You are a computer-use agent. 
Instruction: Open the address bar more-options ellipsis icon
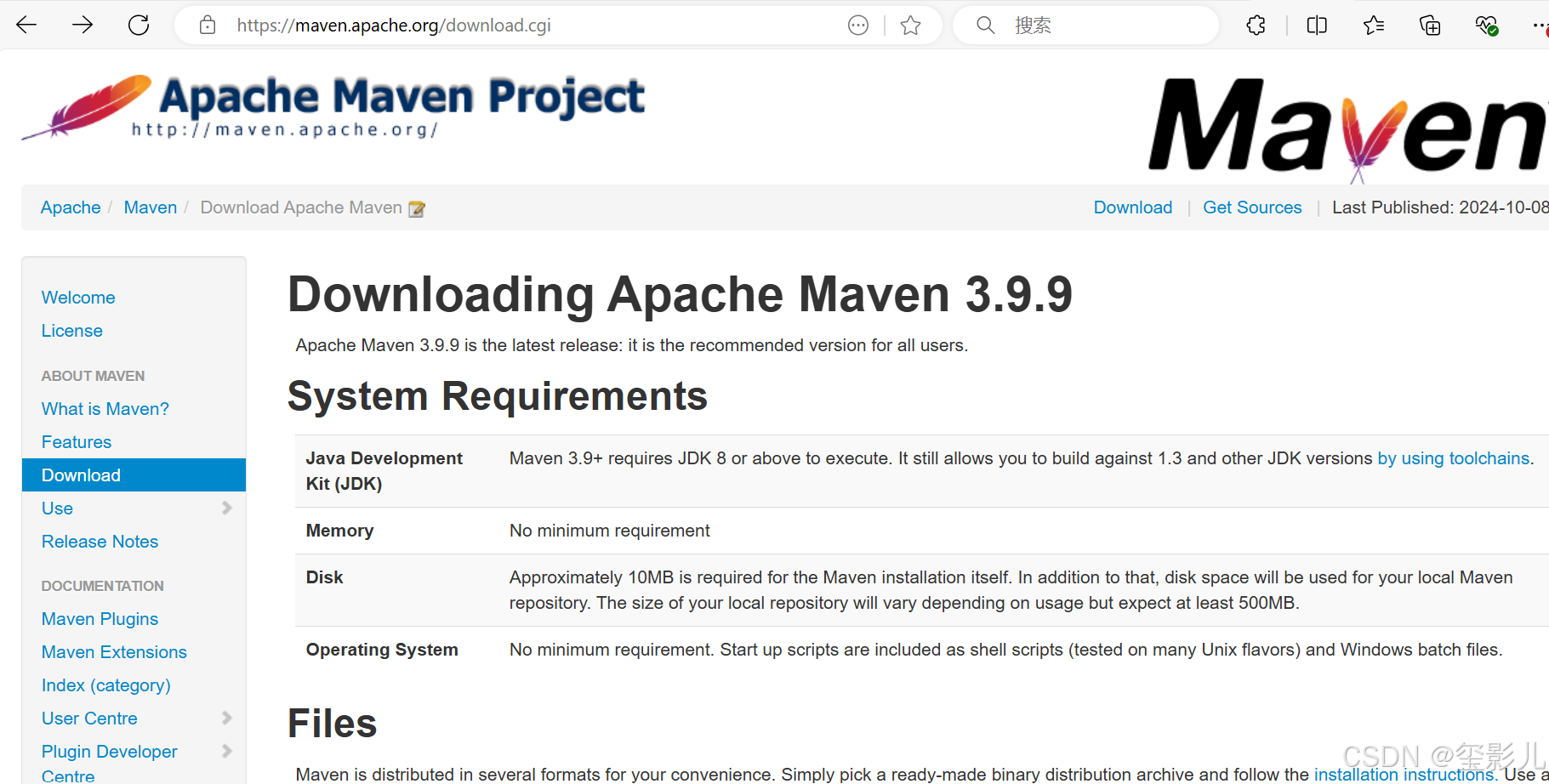pos(858,26)
